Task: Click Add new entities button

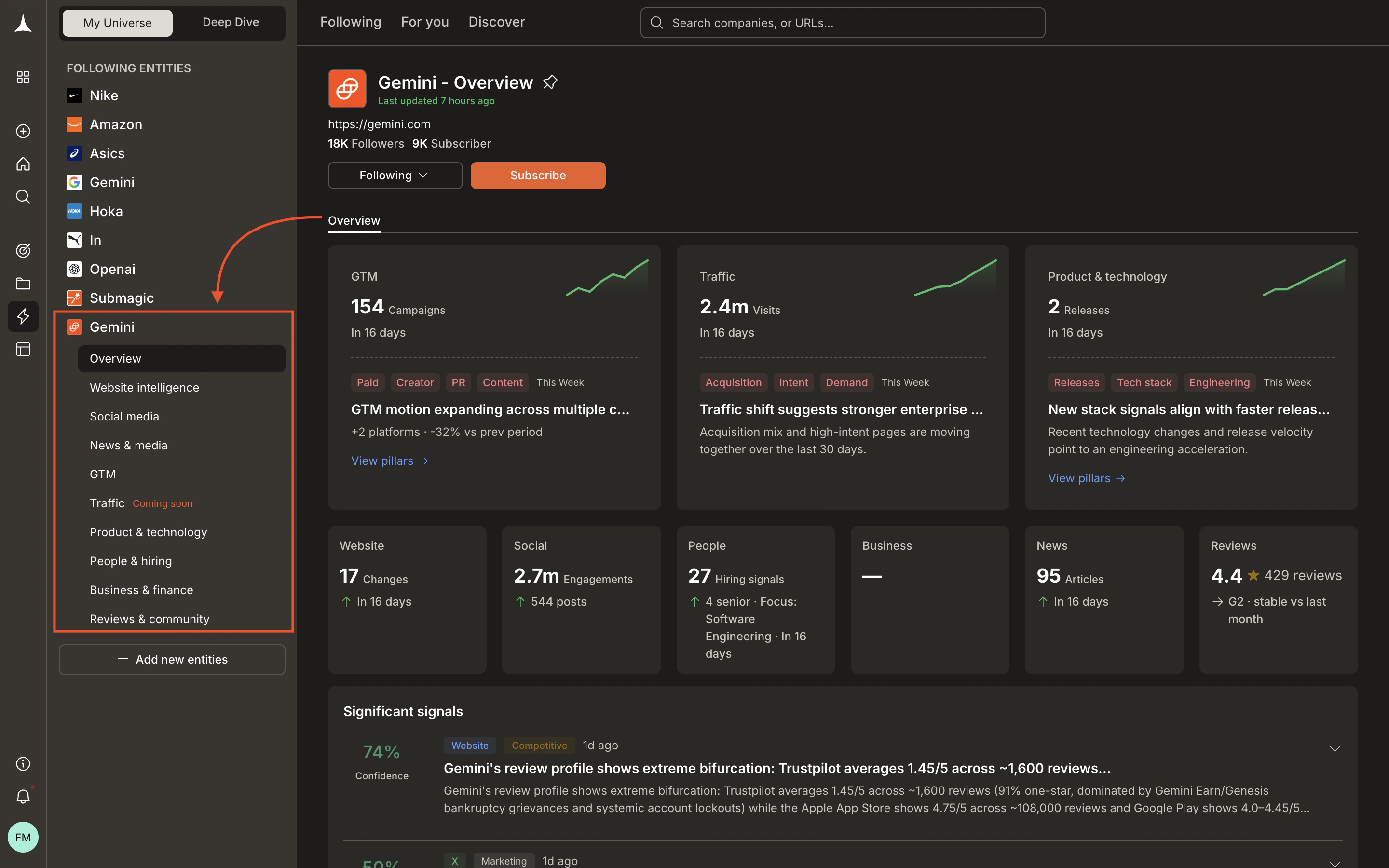Action: pyautogui.click(x=172, y=659)
